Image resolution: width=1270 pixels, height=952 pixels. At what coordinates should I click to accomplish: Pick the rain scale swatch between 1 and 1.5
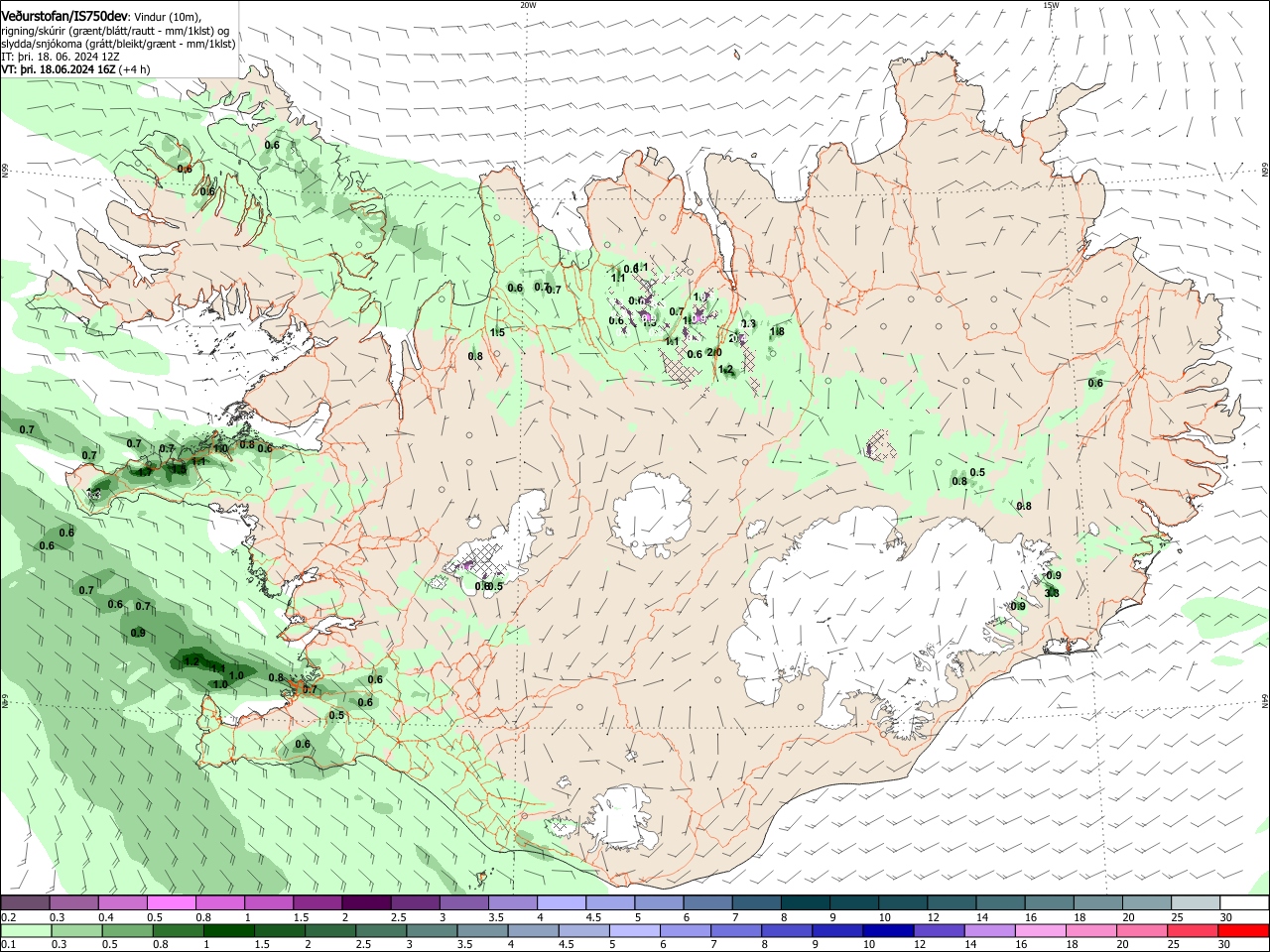coord(228,930)
